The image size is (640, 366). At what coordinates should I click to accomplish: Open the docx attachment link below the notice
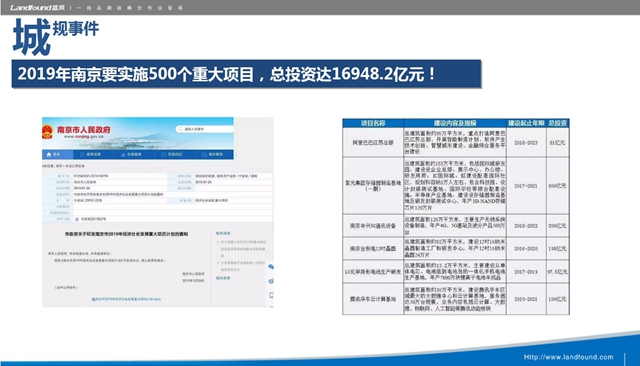[127, 299]
